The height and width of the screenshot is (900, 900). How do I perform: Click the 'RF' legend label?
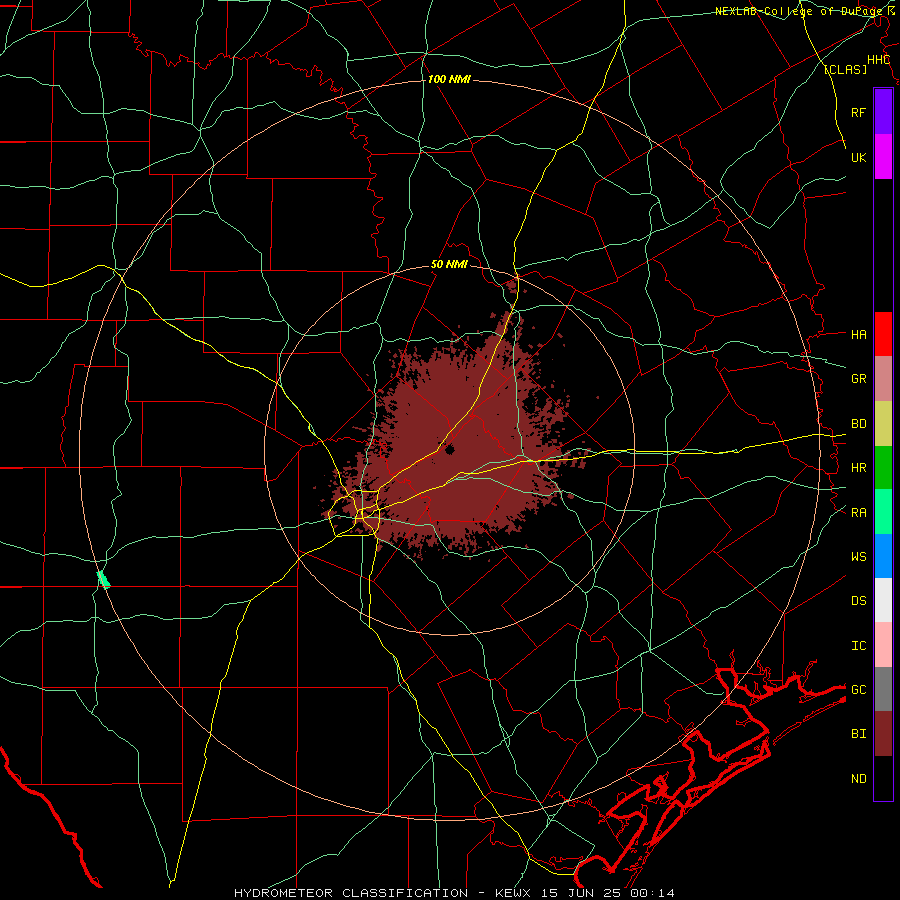click(858, 112)
